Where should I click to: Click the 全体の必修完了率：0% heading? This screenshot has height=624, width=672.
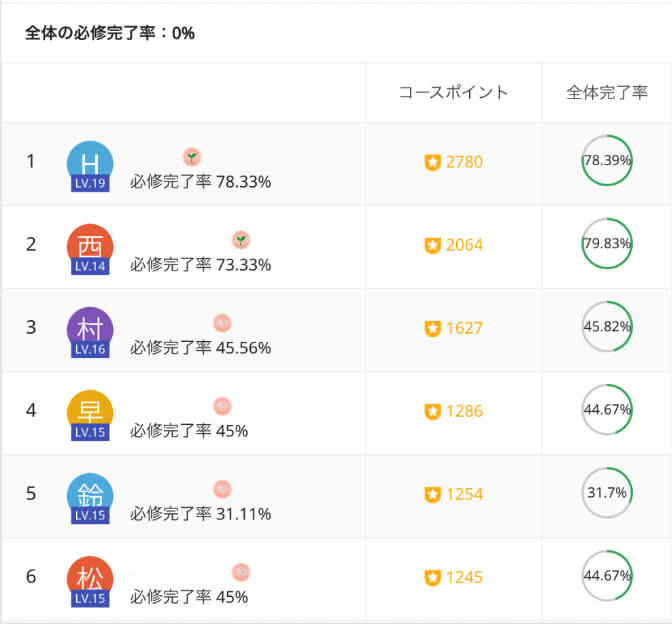(x=110, y=33)
